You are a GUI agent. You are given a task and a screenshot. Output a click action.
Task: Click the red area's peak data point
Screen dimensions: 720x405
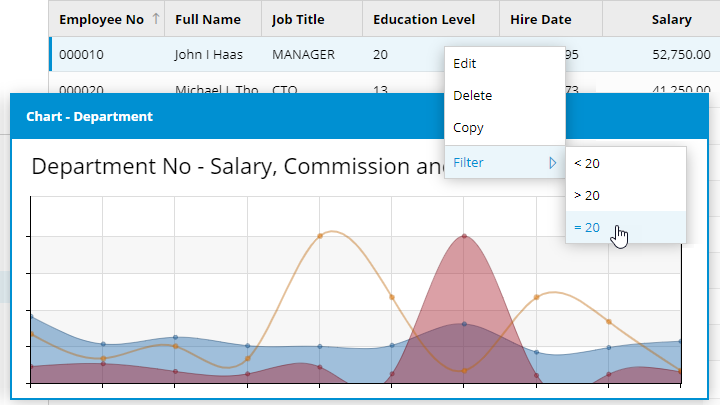coord(464,237)
